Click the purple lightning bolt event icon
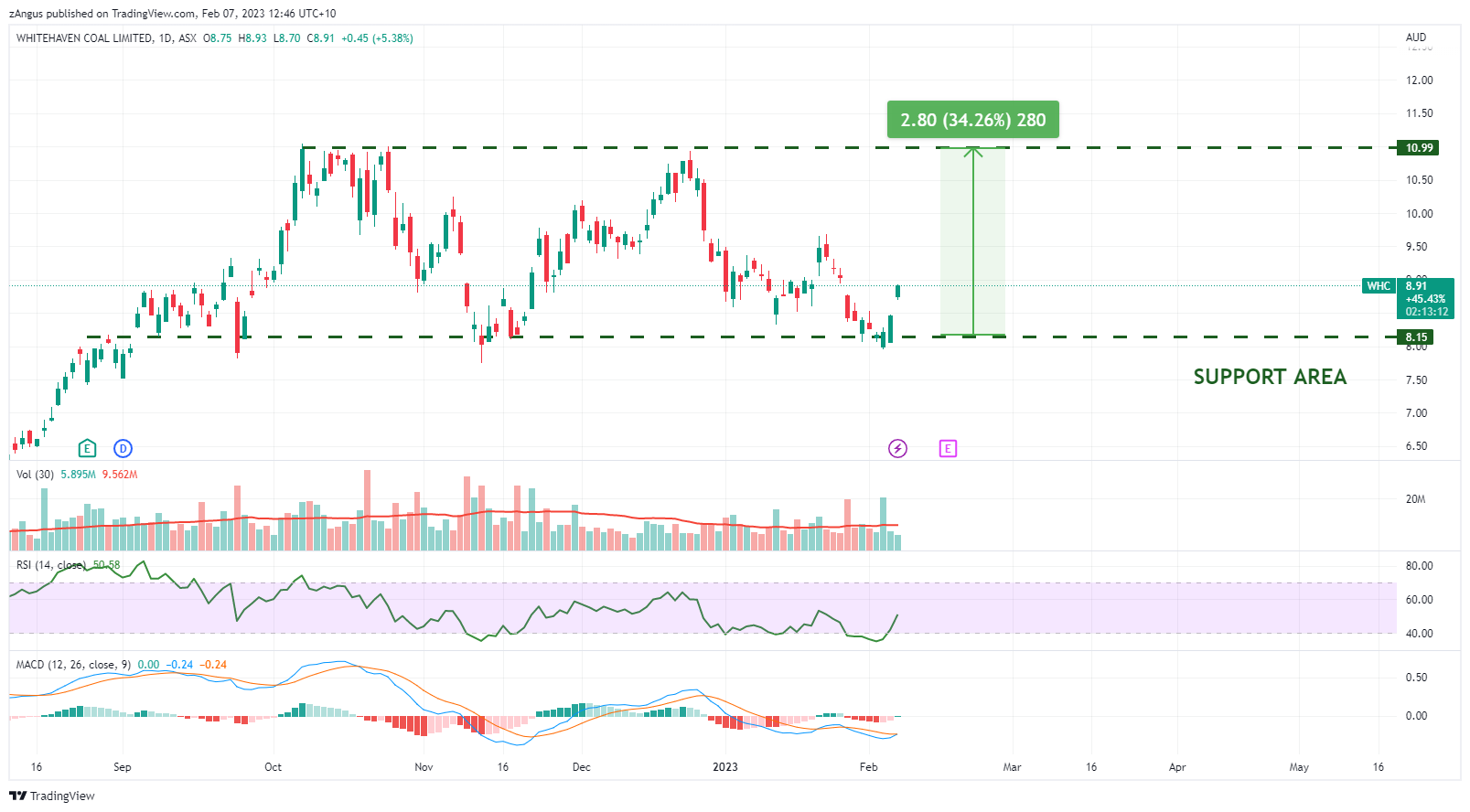The height and width of the screenshot is (812, 1470). pyautogui.click(x=897, y=448)
